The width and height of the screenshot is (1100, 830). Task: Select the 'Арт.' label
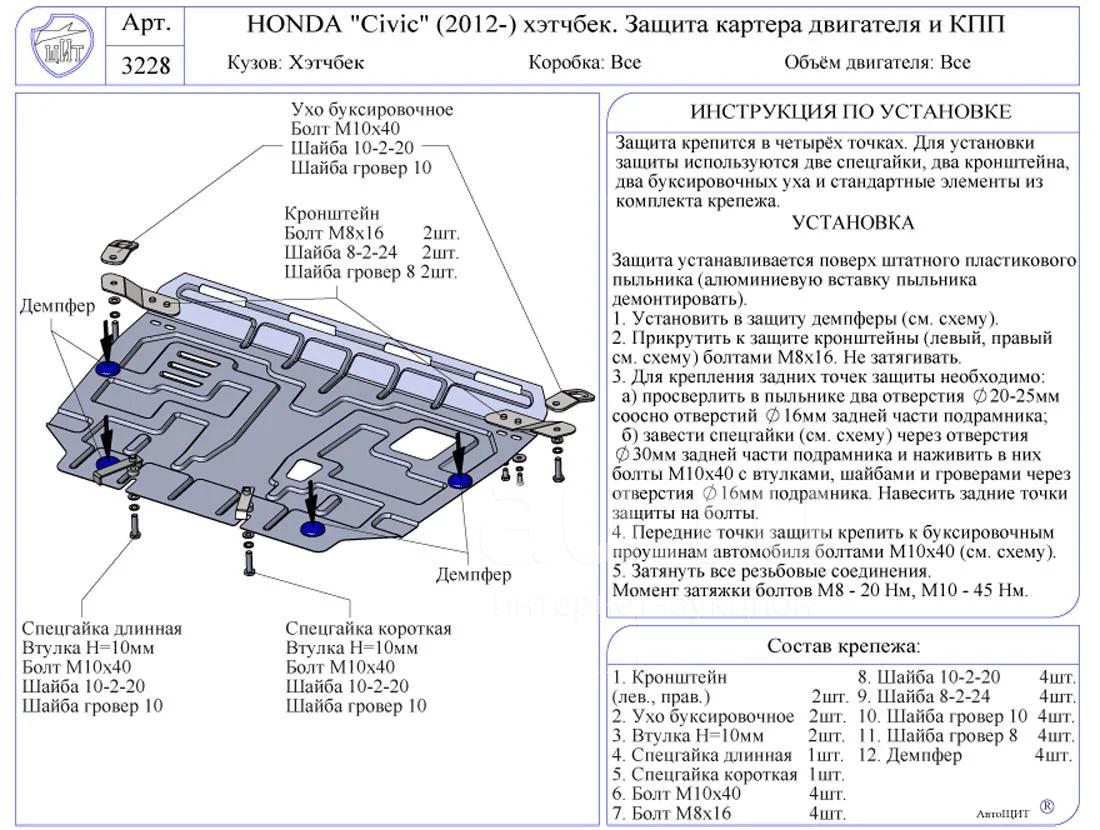[x=146, y=24]
